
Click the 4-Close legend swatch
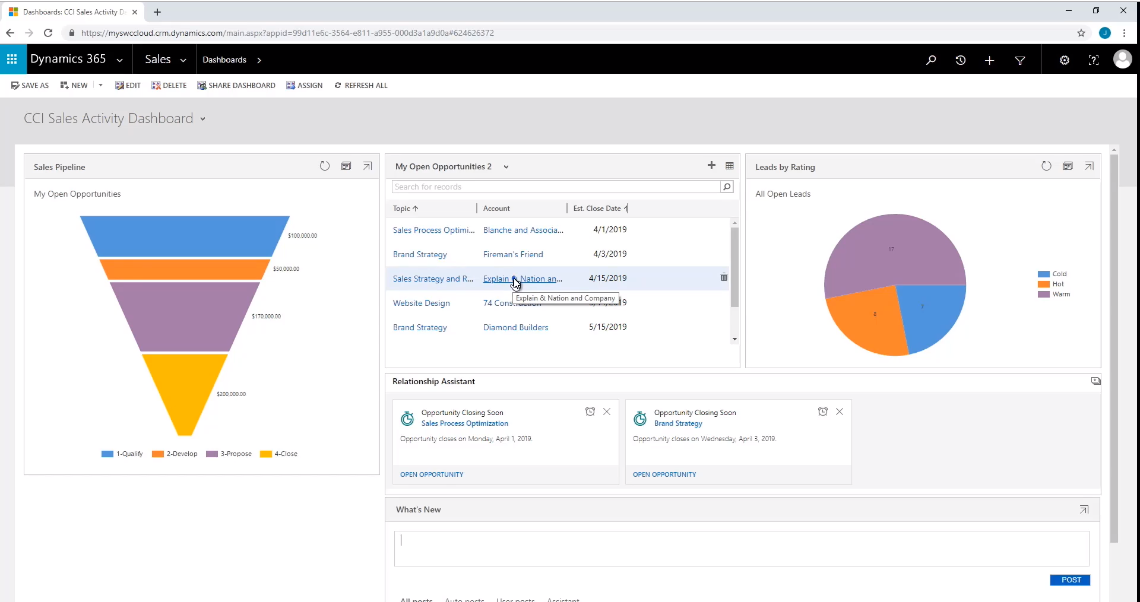[266, 454]
